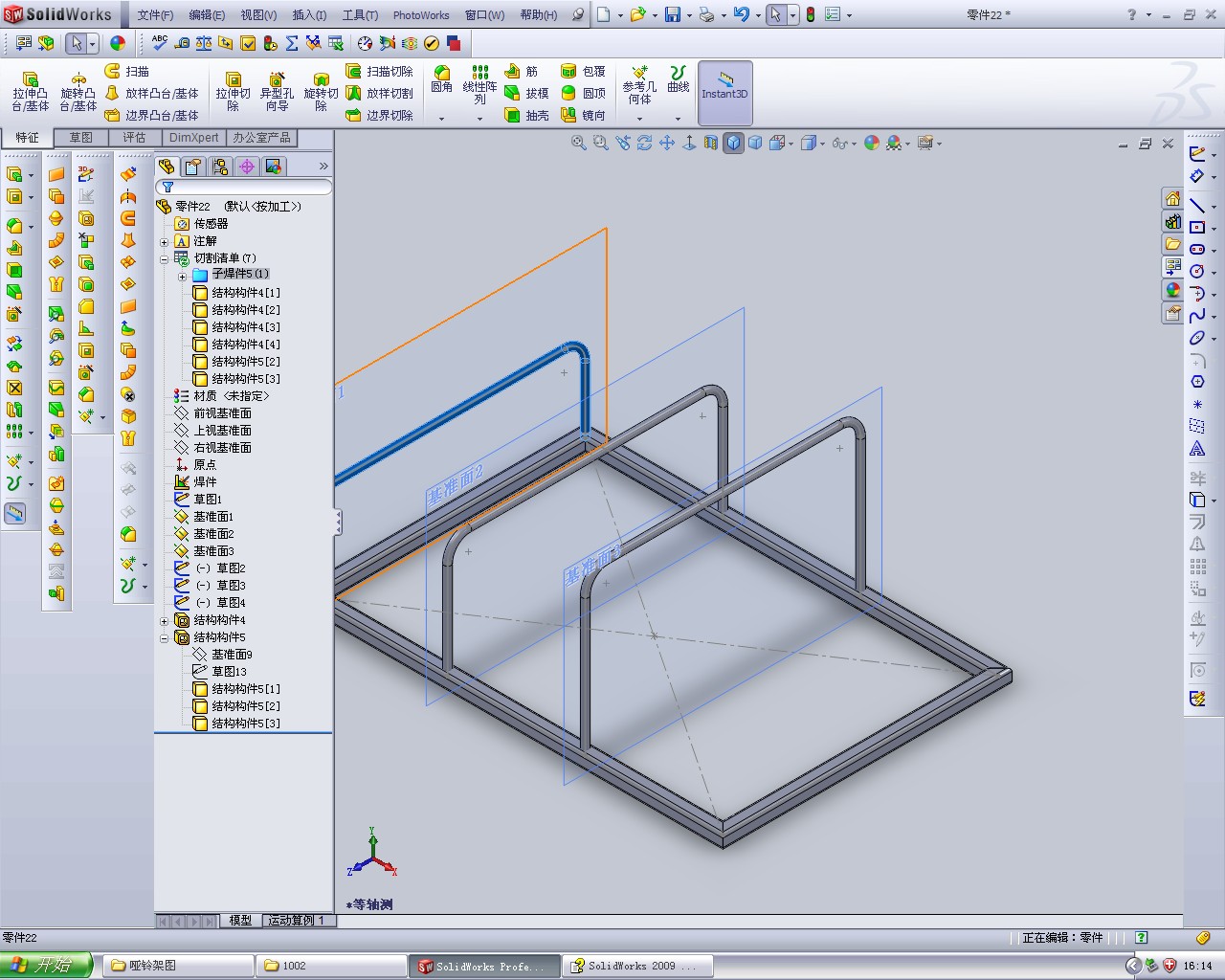The height and width of the screenshot is (980, 1225).
Task: Select the 运动算例 1 (Motion Study) tab
Action: click(297, 921)
